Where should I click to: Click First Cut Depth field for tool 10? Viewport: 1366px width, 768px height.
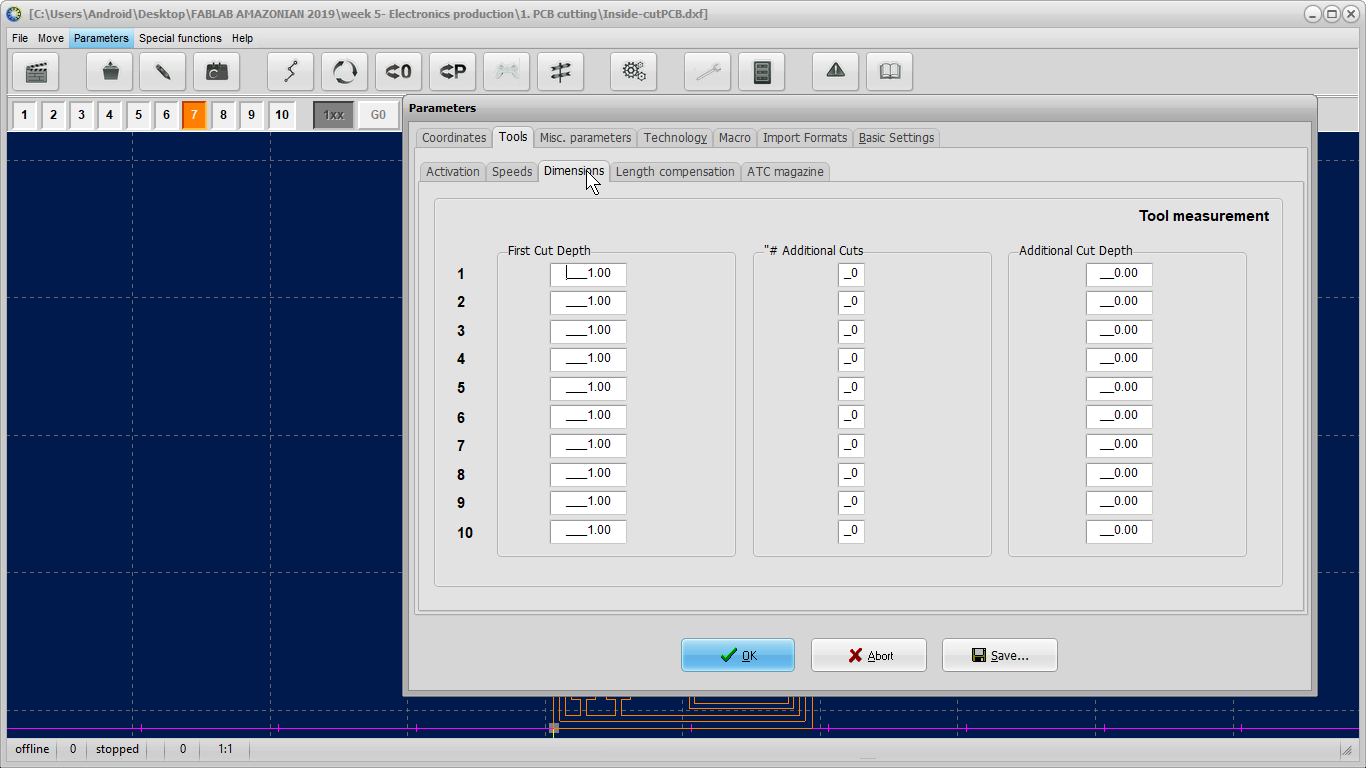point(588,531)
